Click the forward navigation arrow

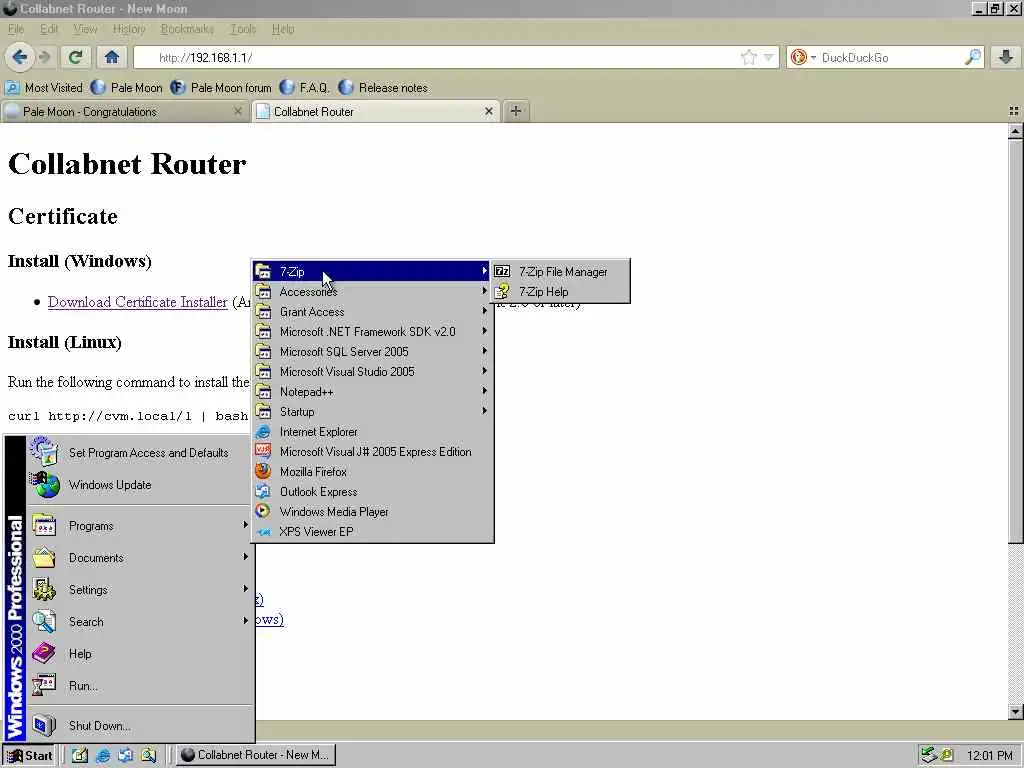tap(44, 57)
